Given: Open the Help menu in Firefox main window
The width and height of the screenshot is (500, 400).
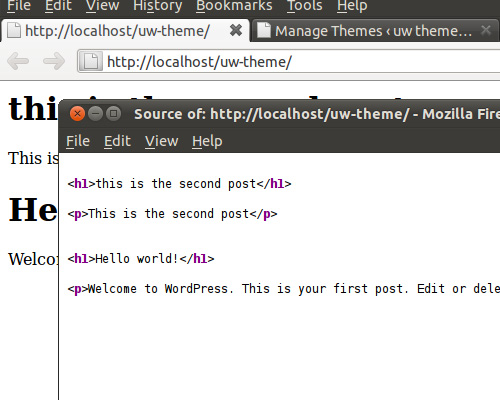Looking at the screenshot, I should point(352,6).
